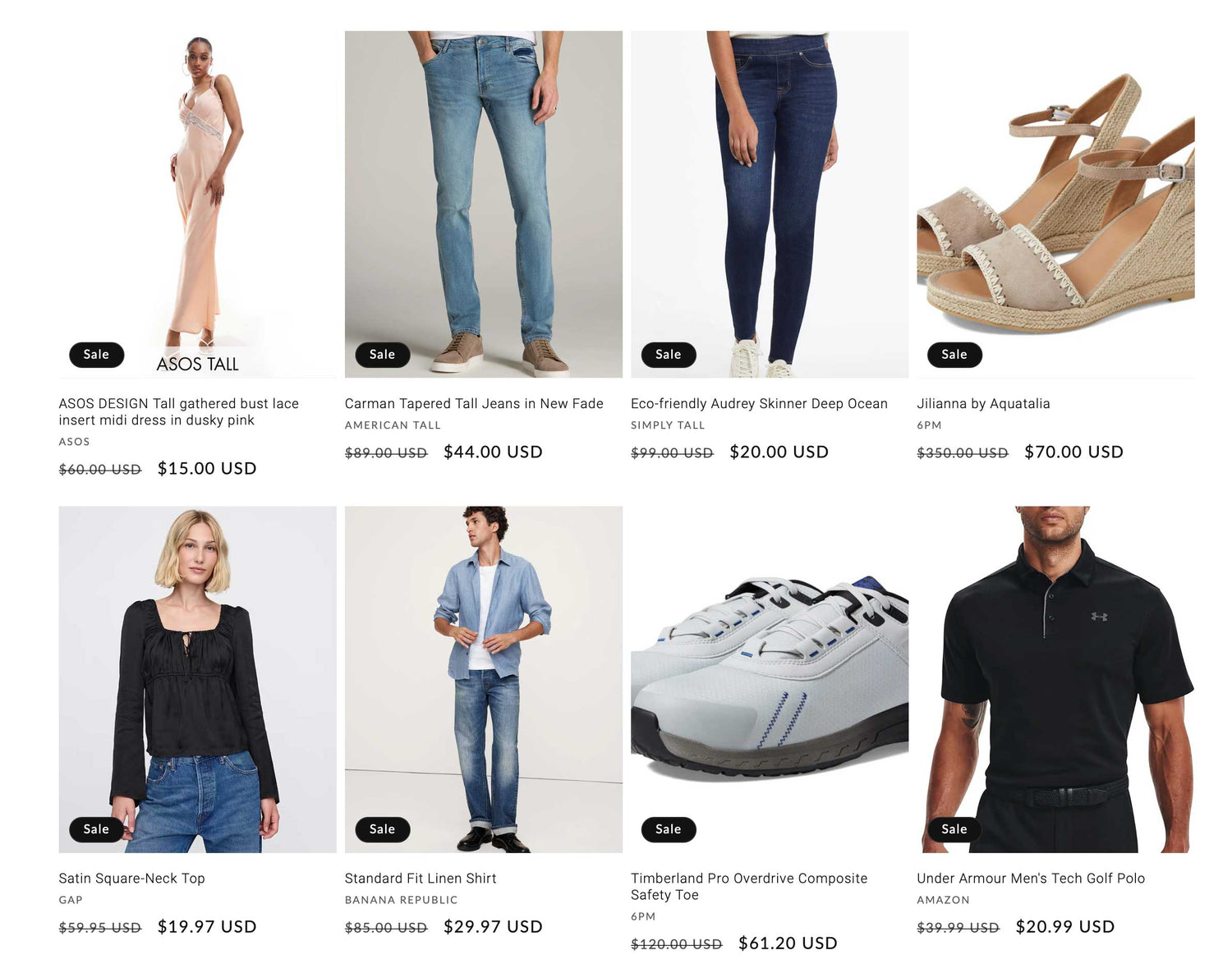Select Eco-friendly Audrey Skinner Deep Ocean title
This screenshot has height=964, width=1232.
click(x=759, y=403)
